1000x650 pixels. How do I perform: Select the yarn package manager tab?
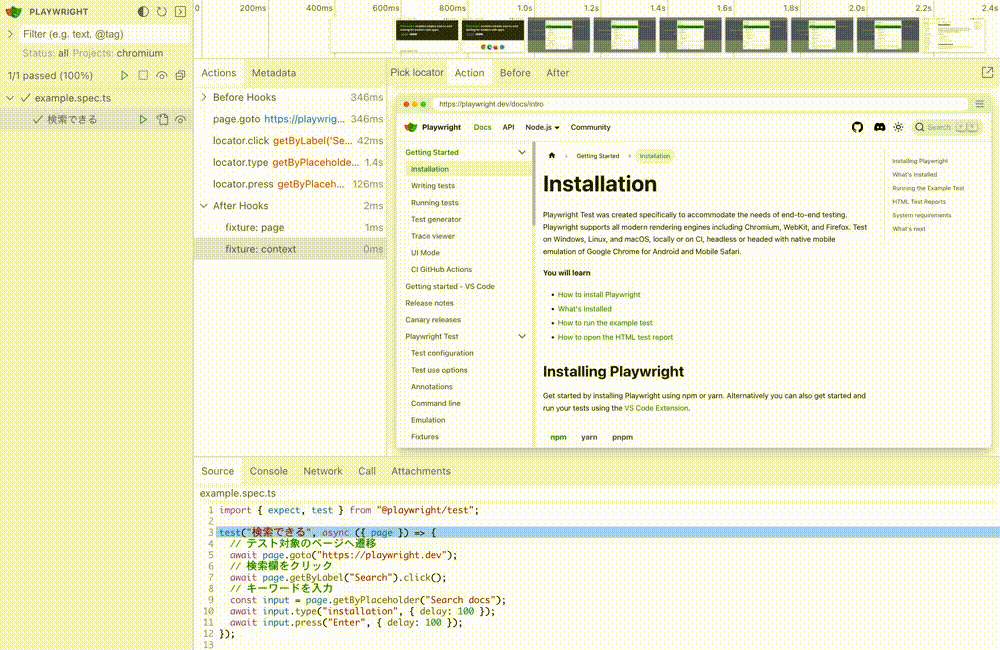pos(589,437)
